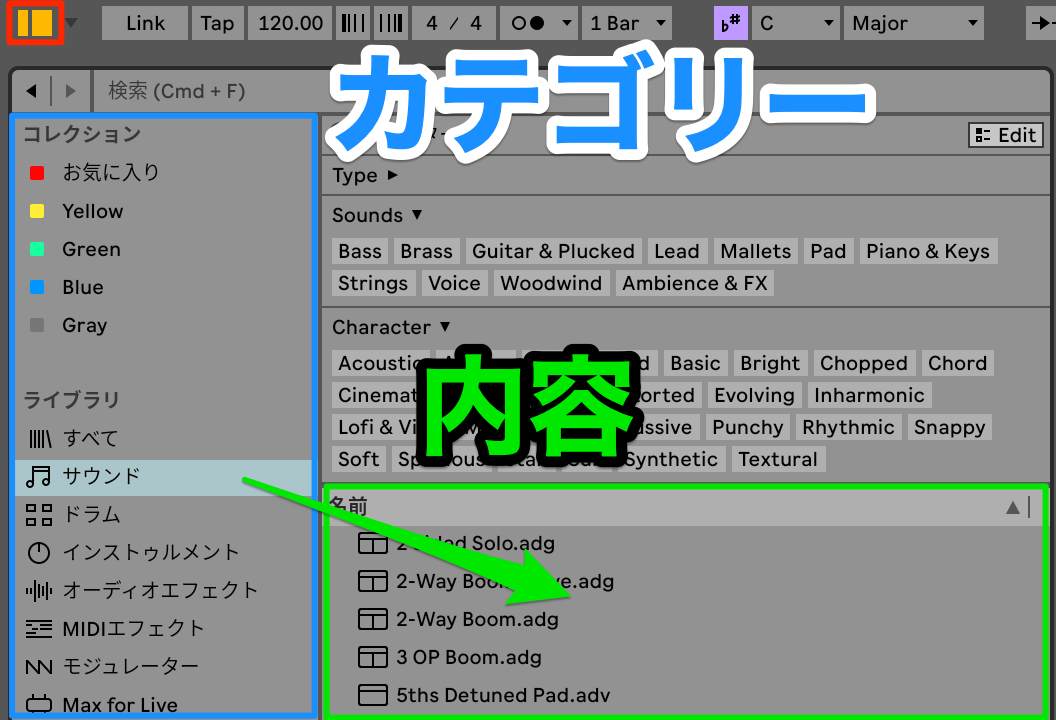Open the metronome settings dropdown arrow

click(x=567, y=24)
